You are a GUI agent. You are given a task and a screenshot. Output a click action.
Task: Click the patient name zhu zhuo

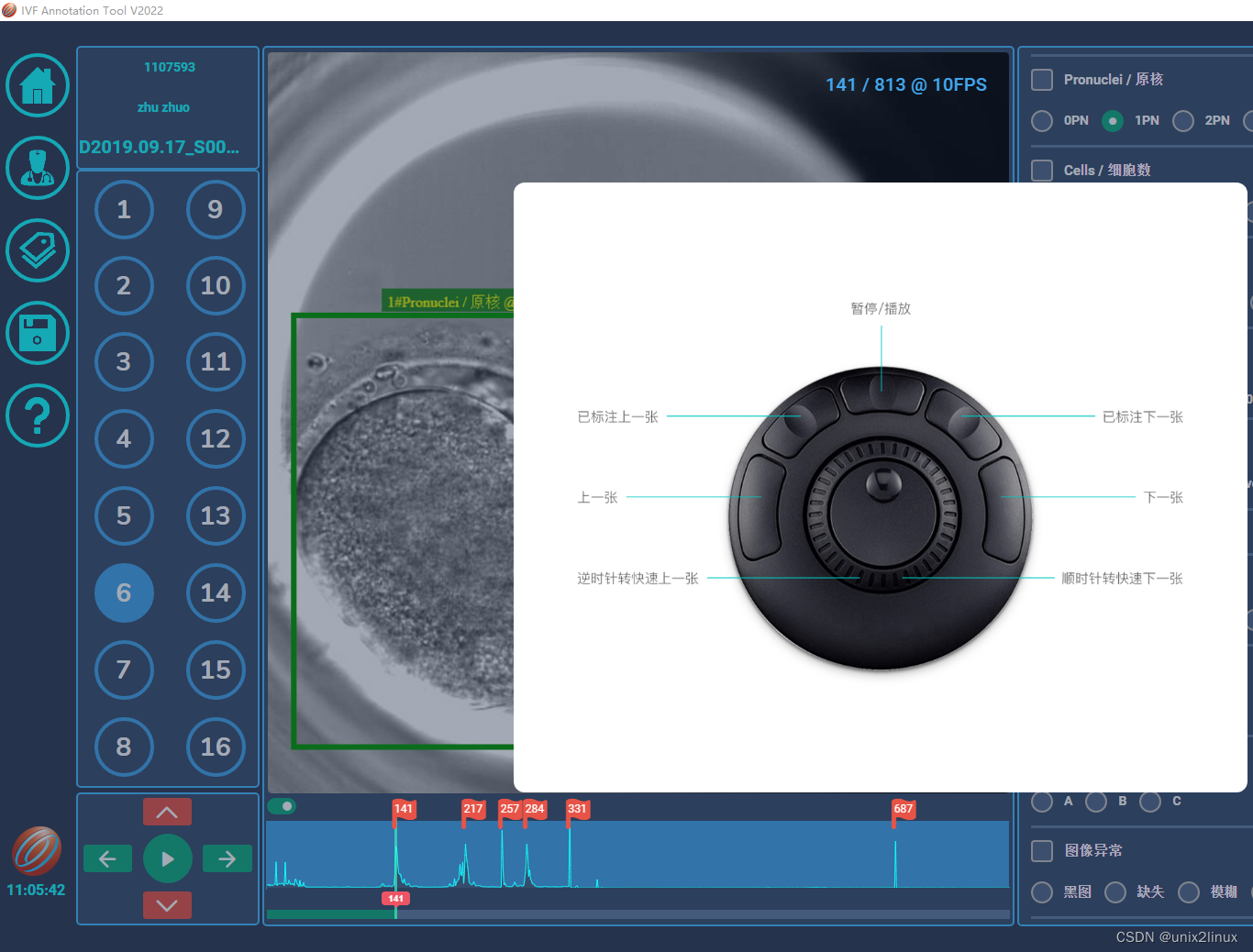click(163, 107)
